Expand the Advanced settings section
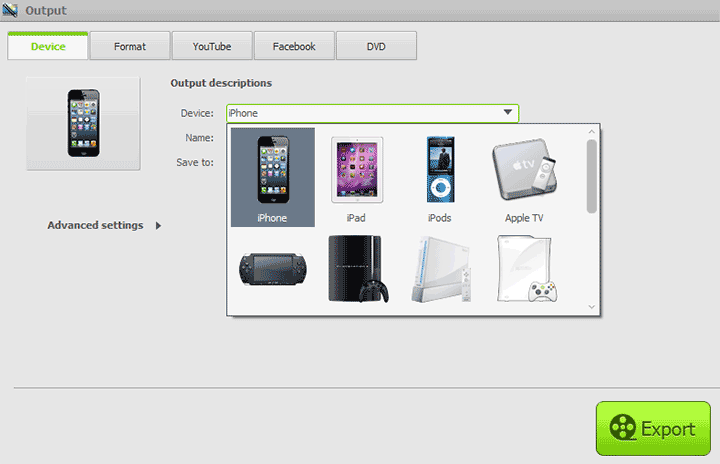Image resolution: width=720 pixels, height=464 pixels. pyautogui.click(x=104, y=225)
